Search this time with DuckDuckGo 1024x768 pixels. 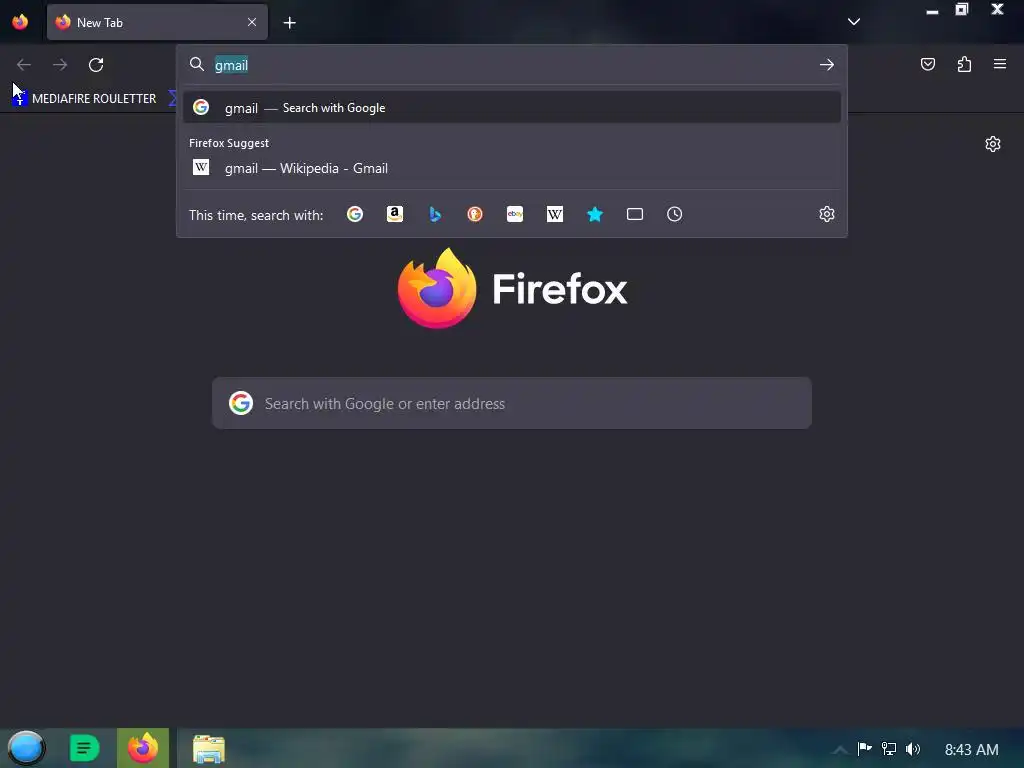[475, 214]
